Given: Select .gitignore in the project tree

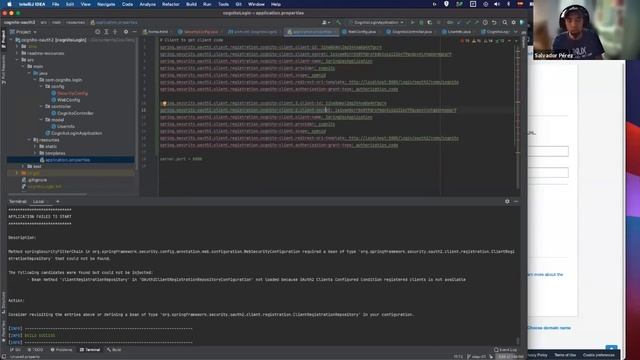Looking at the screenshot, I should point(37,180).
